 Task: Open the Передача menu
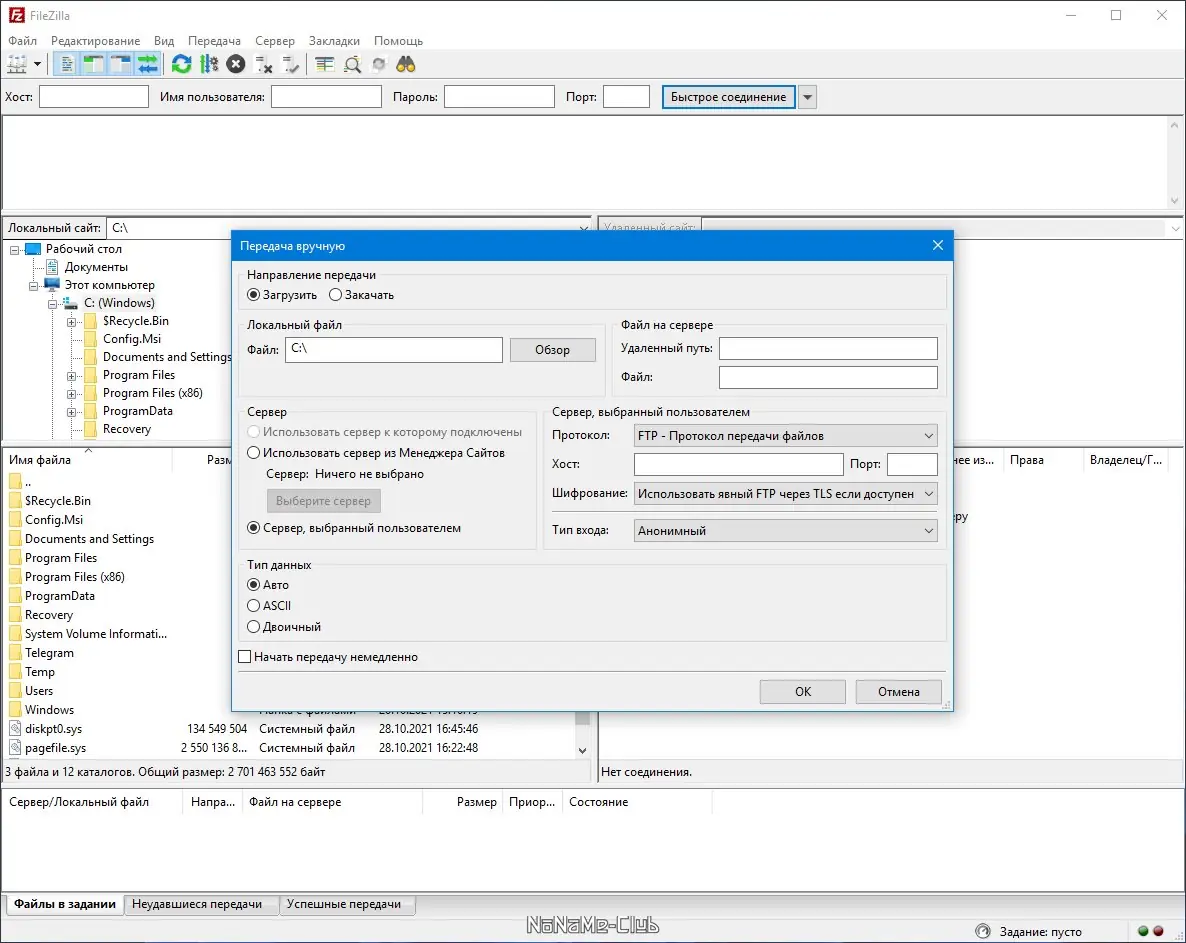click(214, 41)
